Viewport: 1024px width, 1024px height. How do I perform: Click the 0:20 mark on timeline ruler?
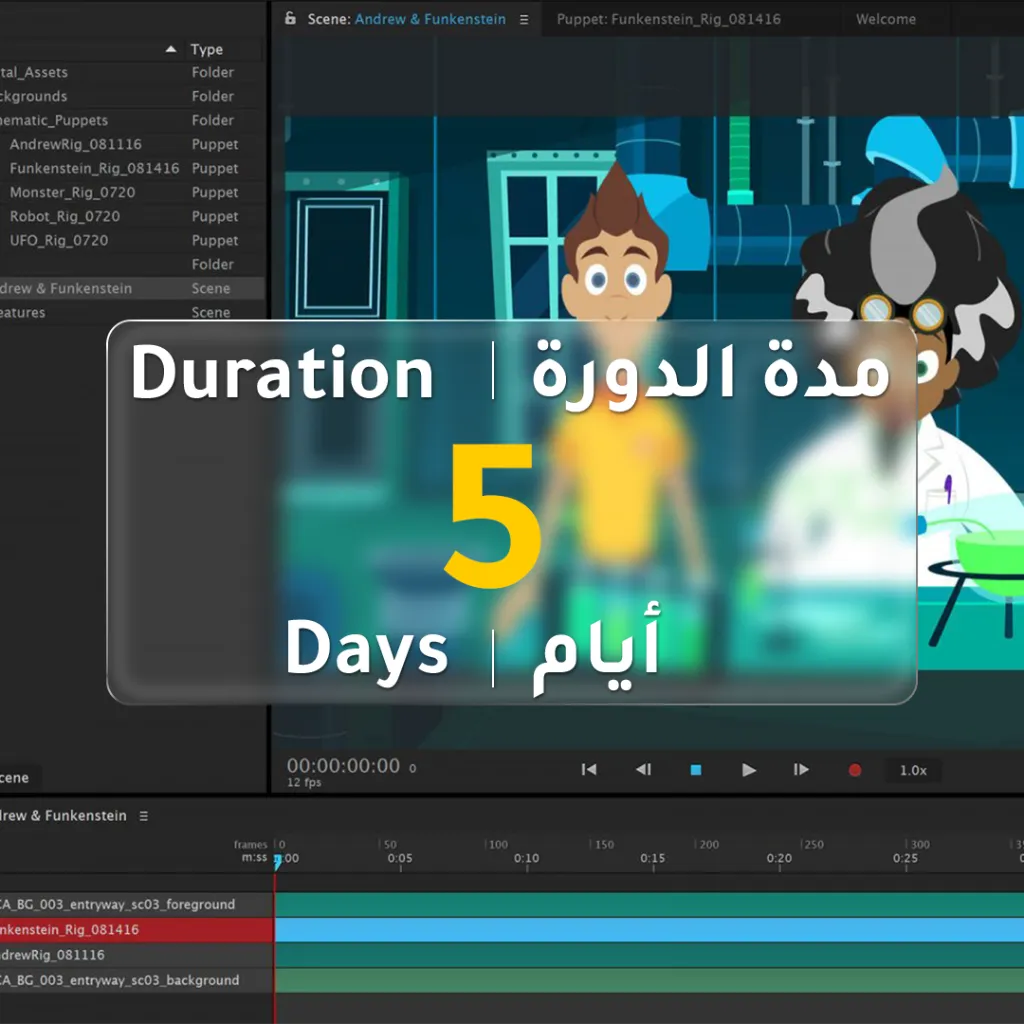click(779, 858)
